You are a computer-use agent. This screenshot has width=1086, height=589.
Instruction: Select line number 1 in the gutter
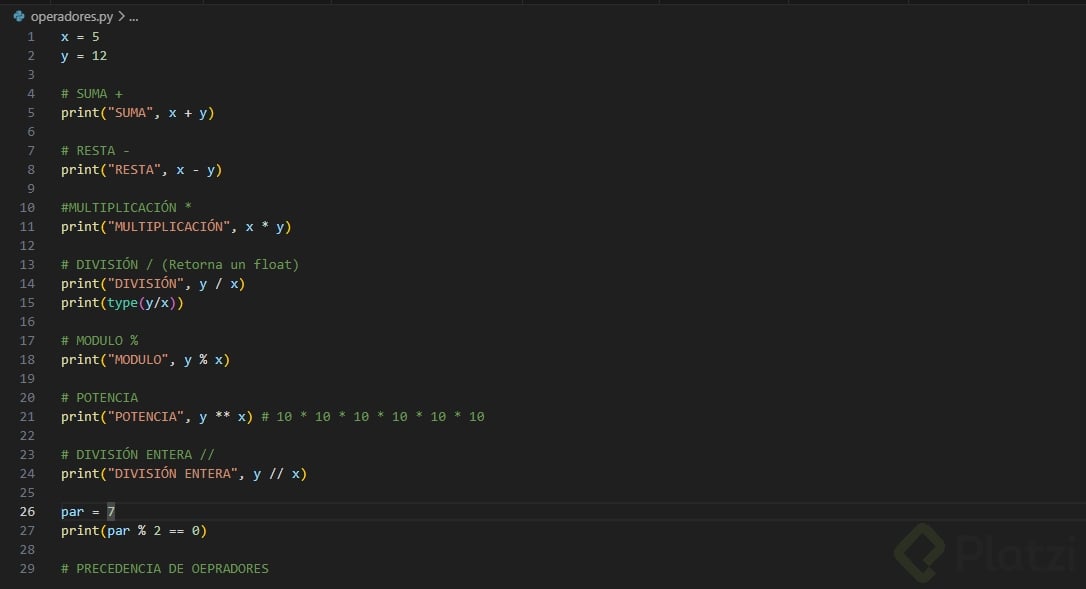31,37
